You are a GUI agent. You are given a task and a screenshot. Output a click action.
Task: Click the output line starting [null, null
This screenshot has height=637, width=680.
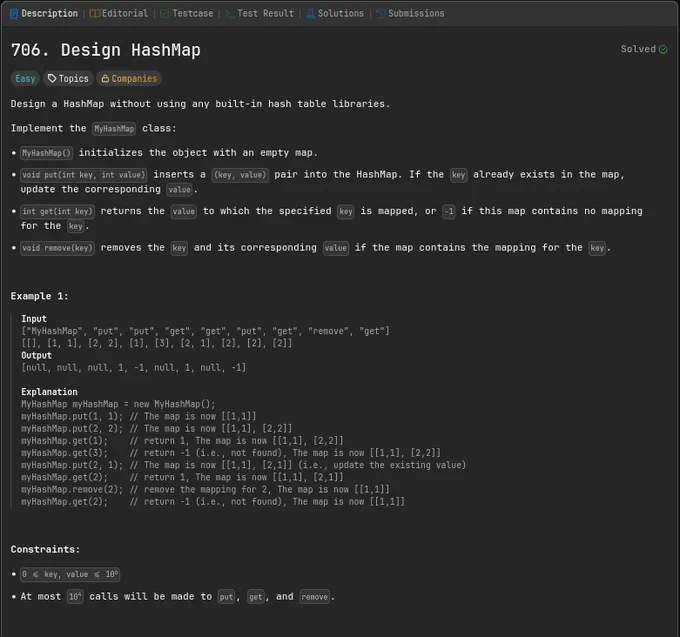point(134,368)
